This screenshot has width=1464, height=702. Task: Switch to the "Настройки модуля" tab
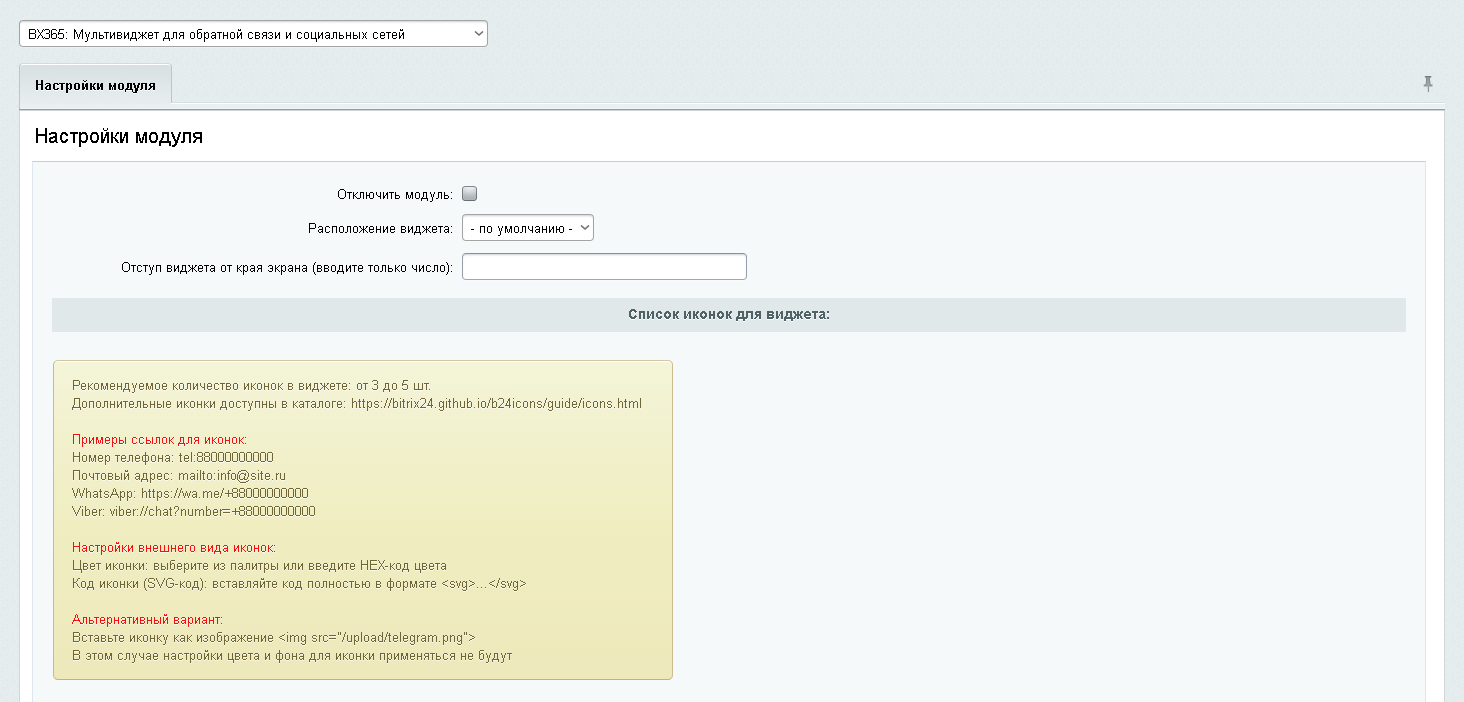(x=95, y=85)
